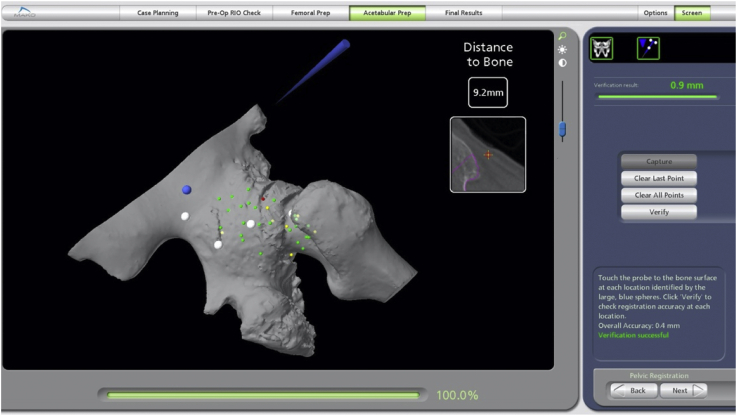Screen dimensions: 737x416
Task: Go to Femoral Prep tab
Action: [308, 13]
